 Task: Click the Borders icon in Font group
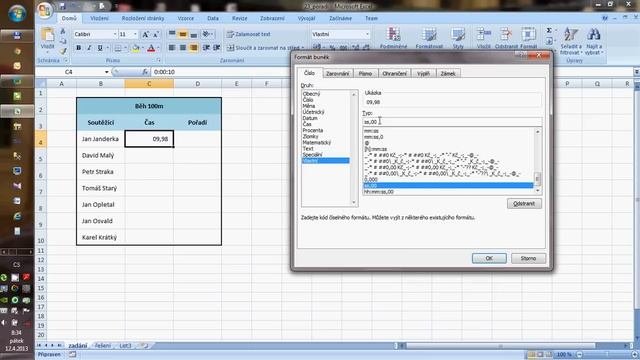[118, 48]
